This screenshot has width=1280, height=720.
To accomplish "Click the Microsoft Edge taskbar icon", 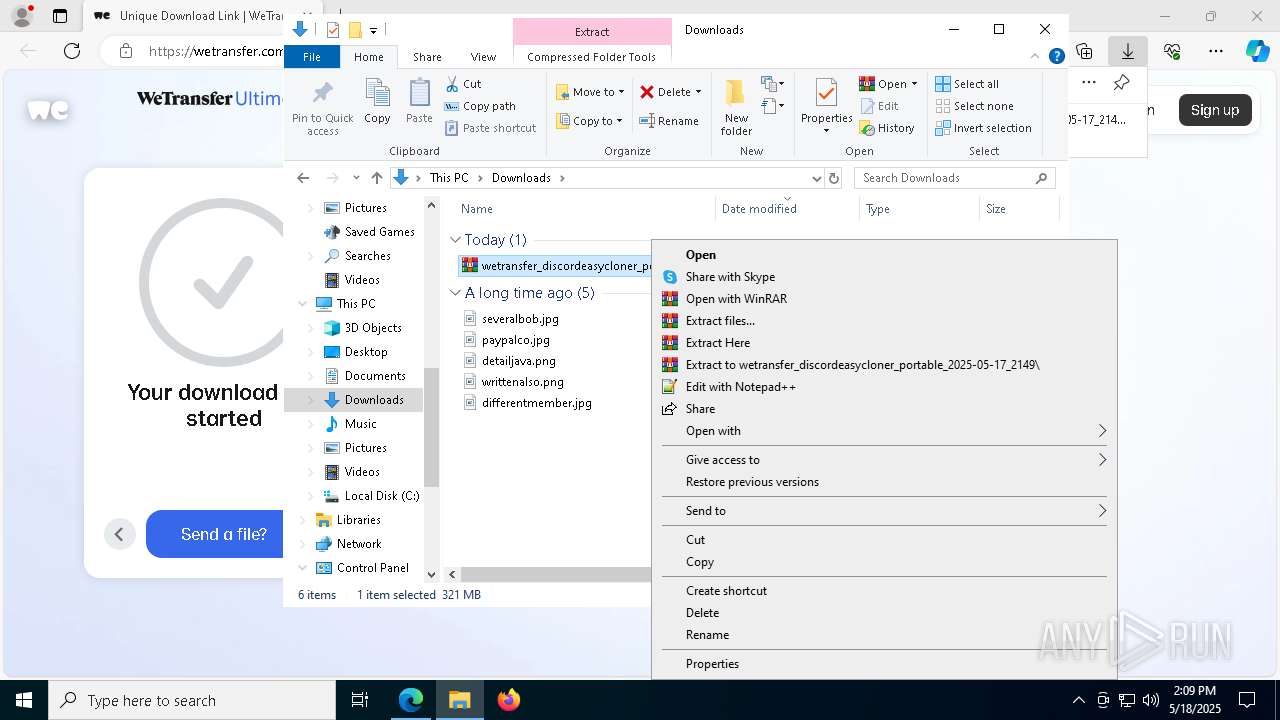I will [411, 700].
